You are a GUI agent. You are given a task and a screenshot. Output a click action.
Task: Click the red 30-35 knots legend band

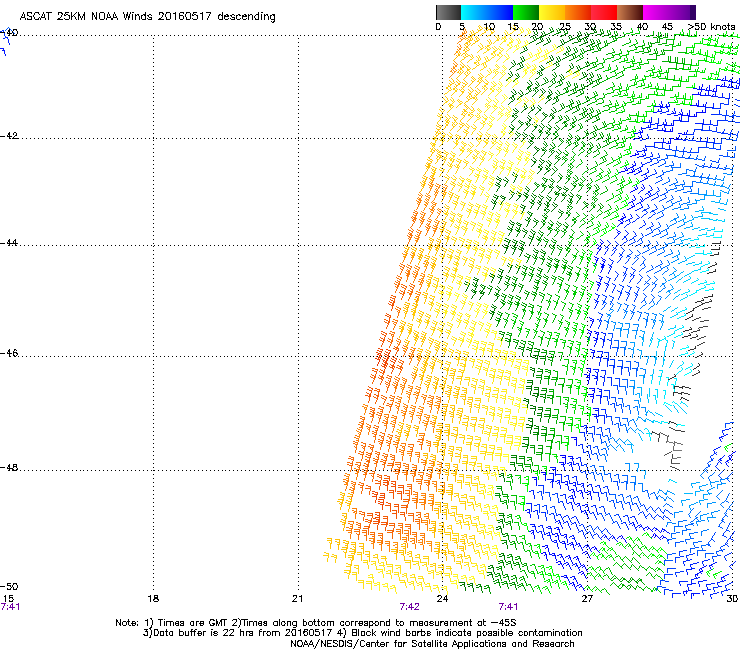pos(604,12)
